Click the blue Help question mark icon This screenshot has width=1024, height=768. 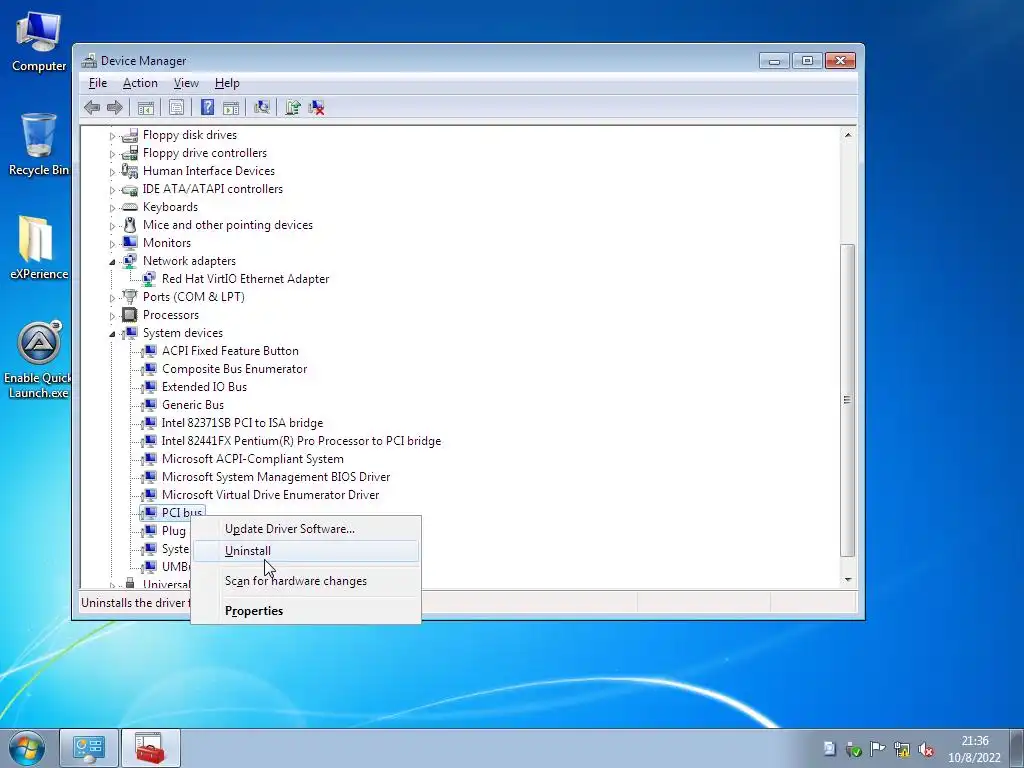(207, 107)
